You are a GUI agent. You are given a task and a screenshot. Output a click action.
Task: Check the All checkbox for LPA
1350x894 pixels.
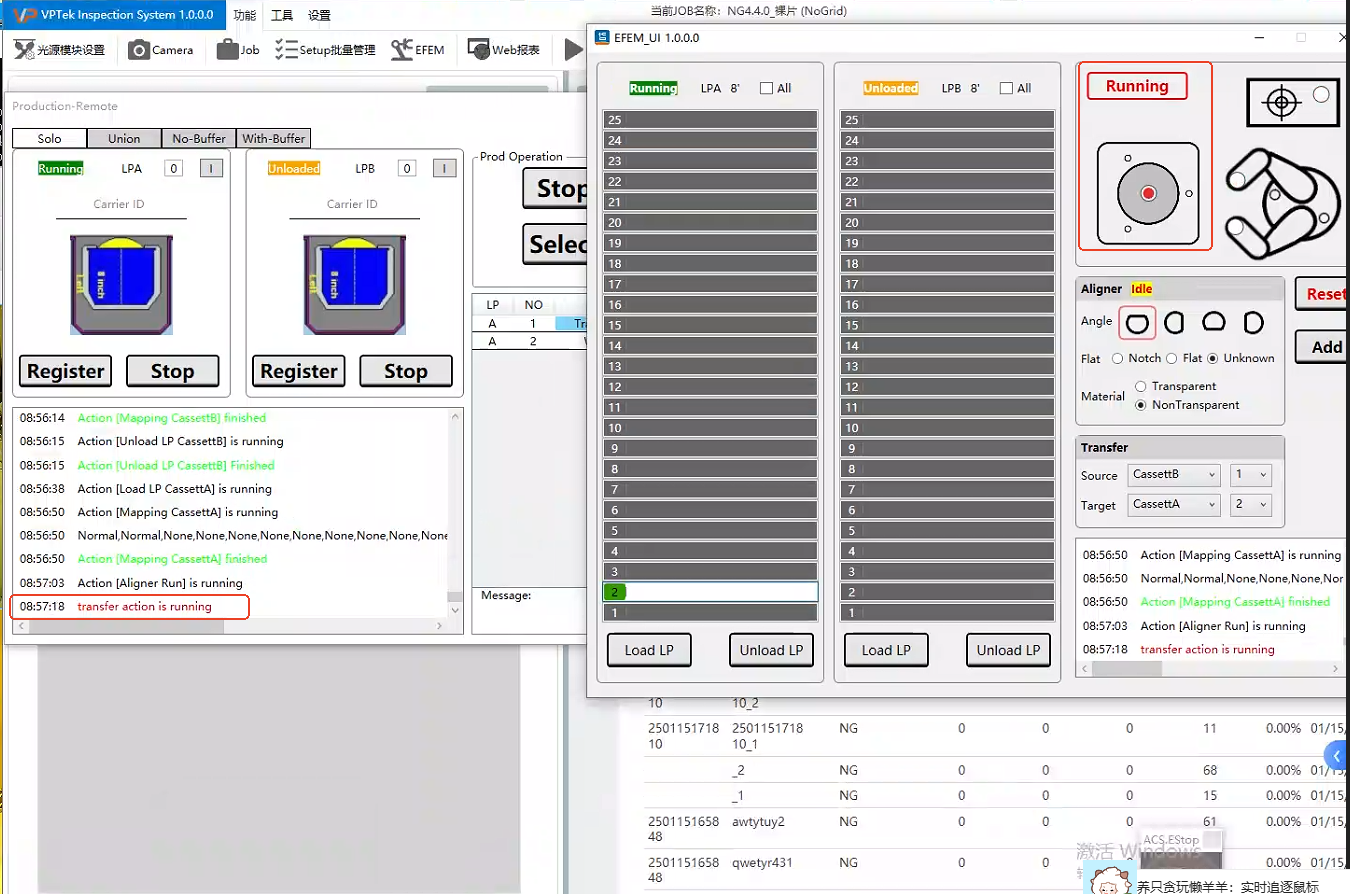coord(766,88)
